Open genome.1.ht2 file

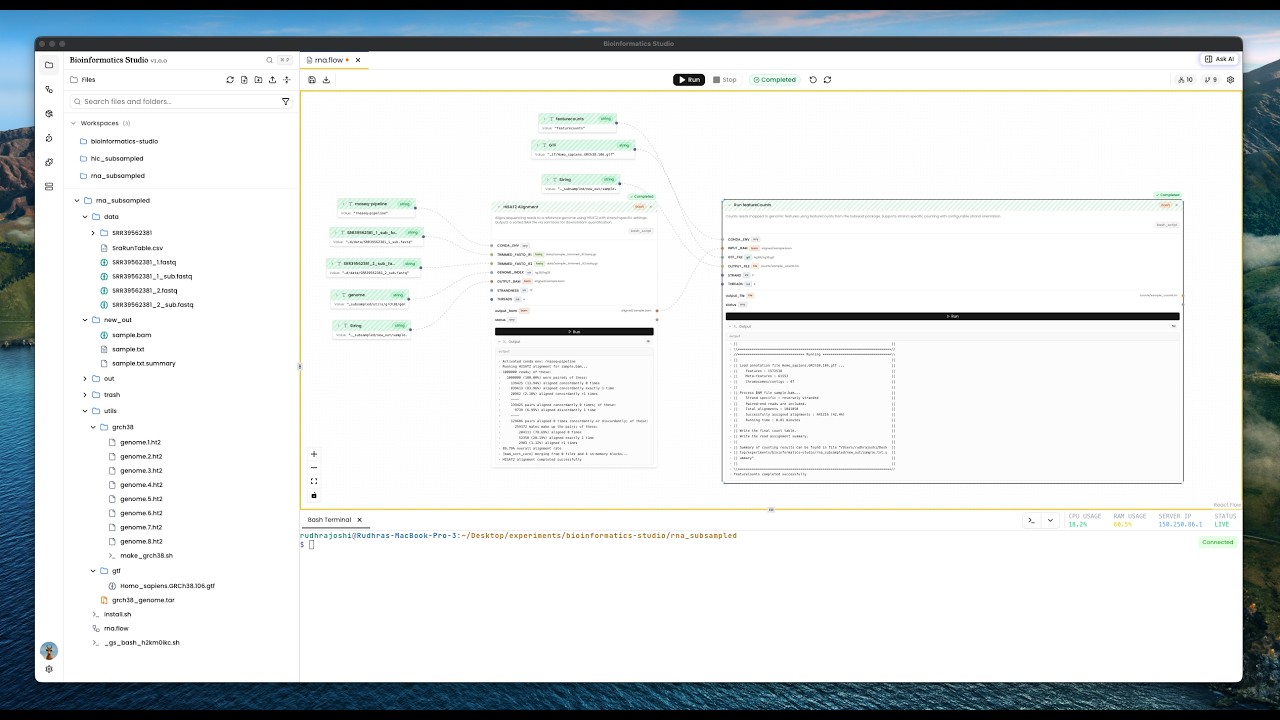point(141,442)
